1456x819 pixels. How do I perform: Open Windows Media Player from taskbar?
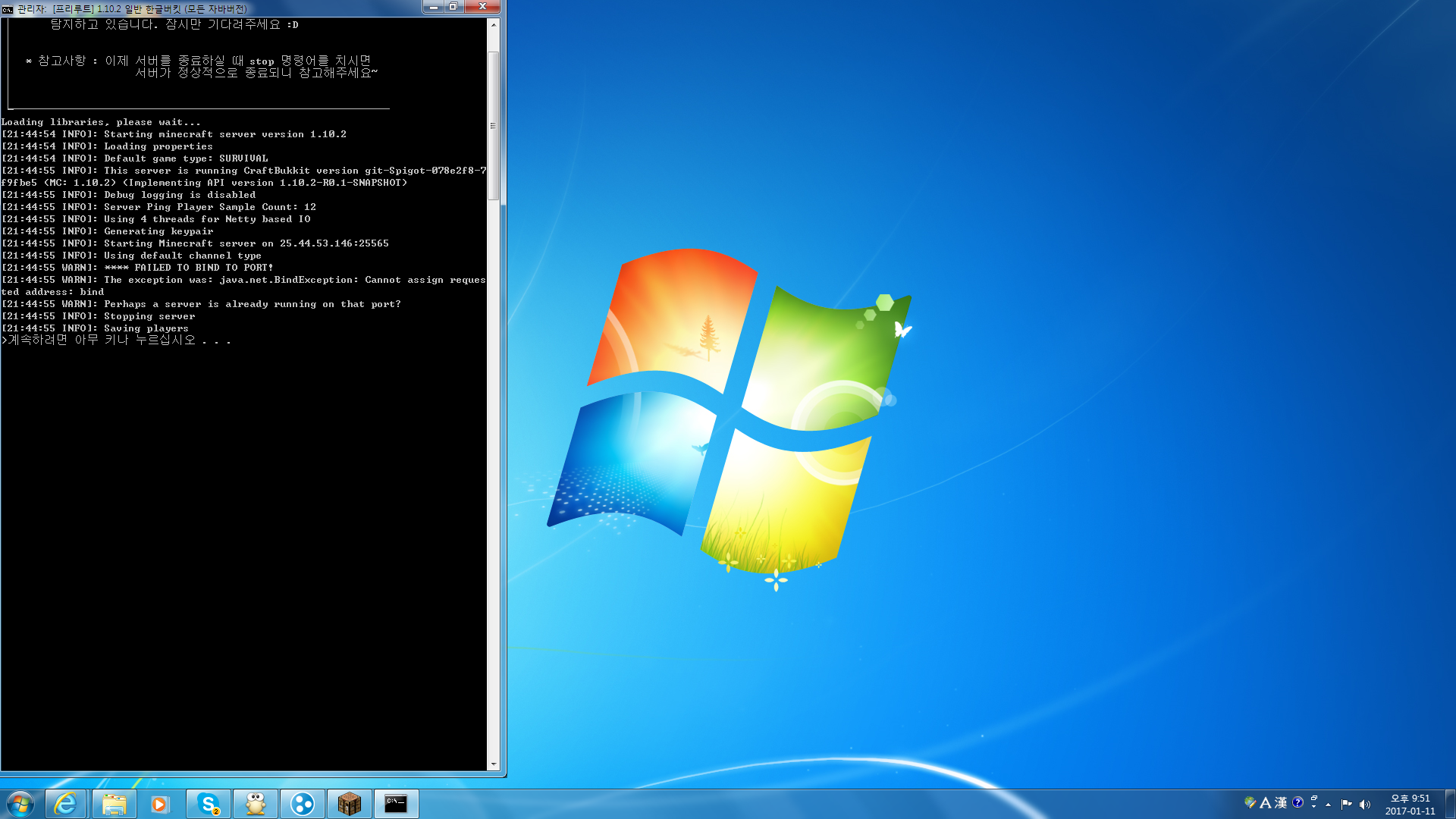click(160, 804)
